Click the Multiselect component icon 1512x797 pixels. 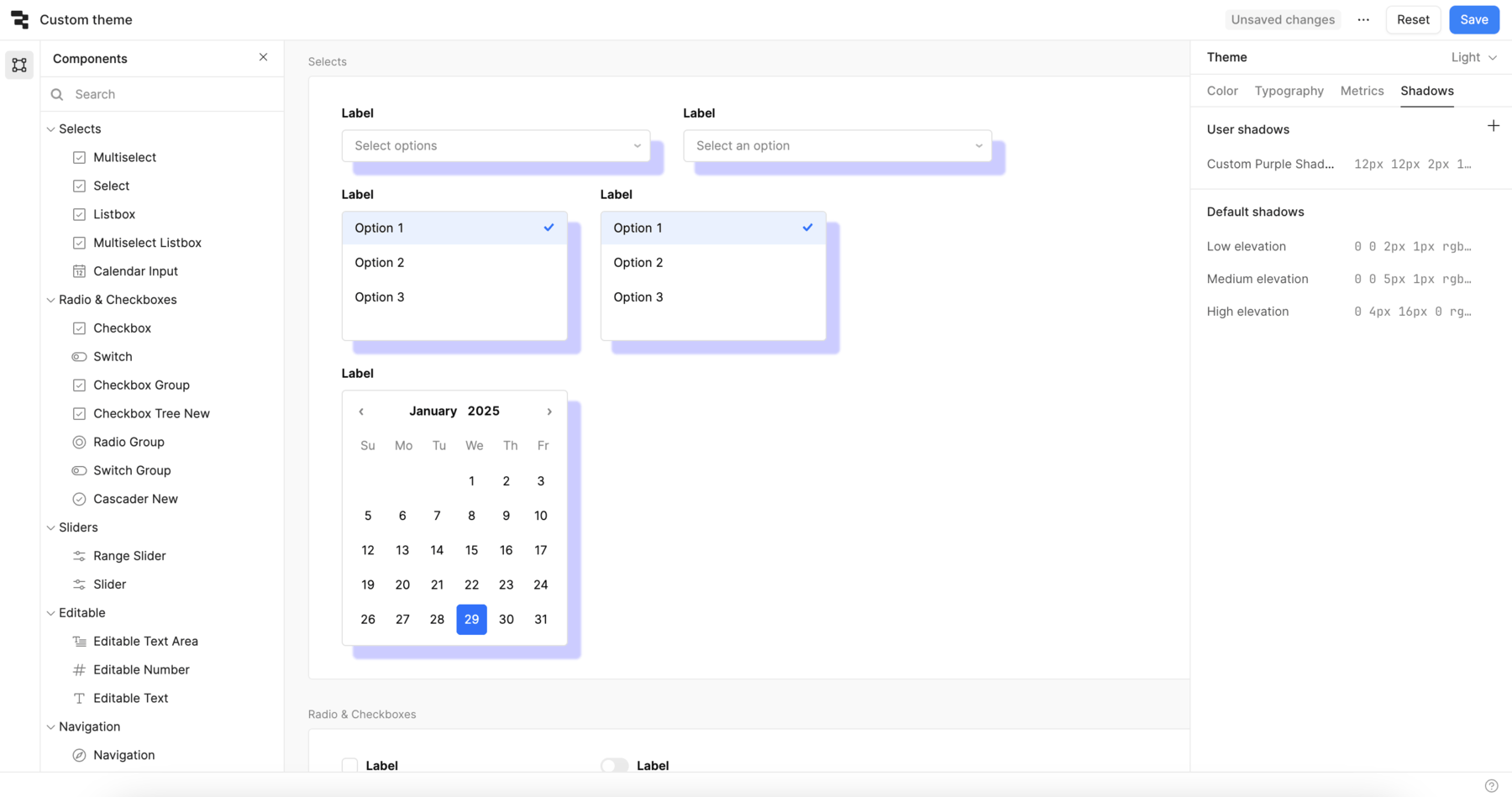point(79,157)
